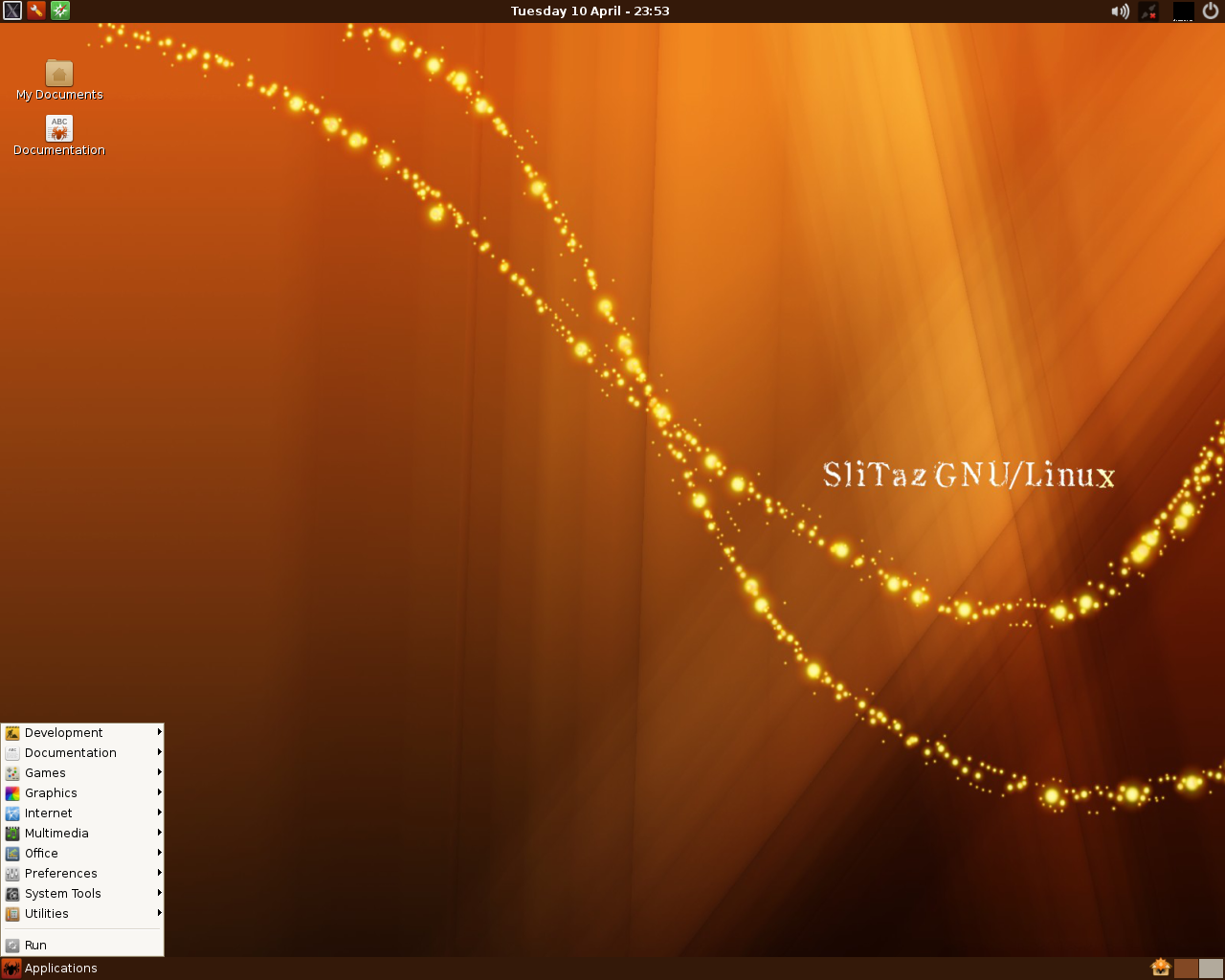The height and width of the screenshot is (980, 1225).
Task: Click the Graphics color-wheel menu icon
Action: pyautogui.click(x=12, y=793)
